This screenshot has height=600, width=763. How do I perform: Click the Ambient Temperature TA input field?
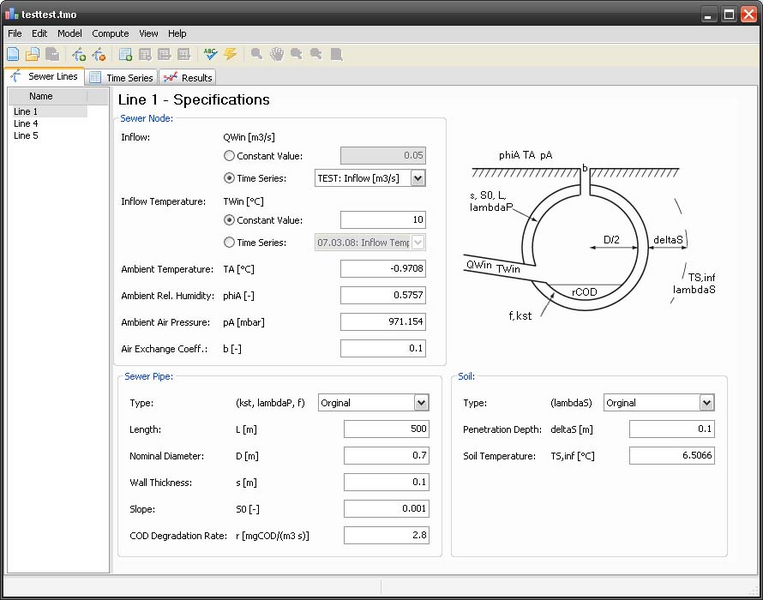click(x=383, y=269)
